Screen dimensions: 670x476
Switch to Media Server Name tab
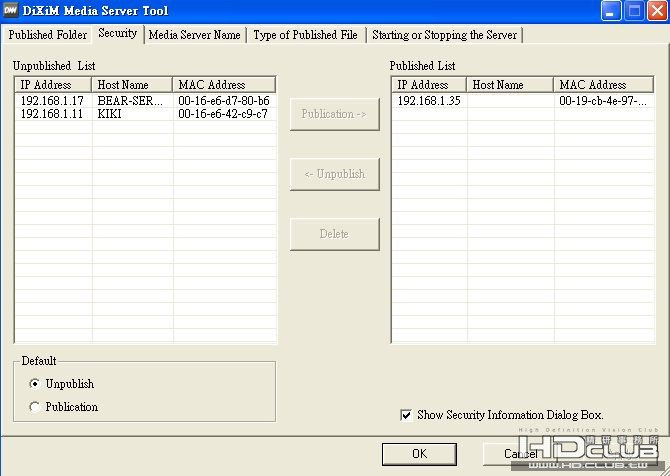click(x=194, y=35)
